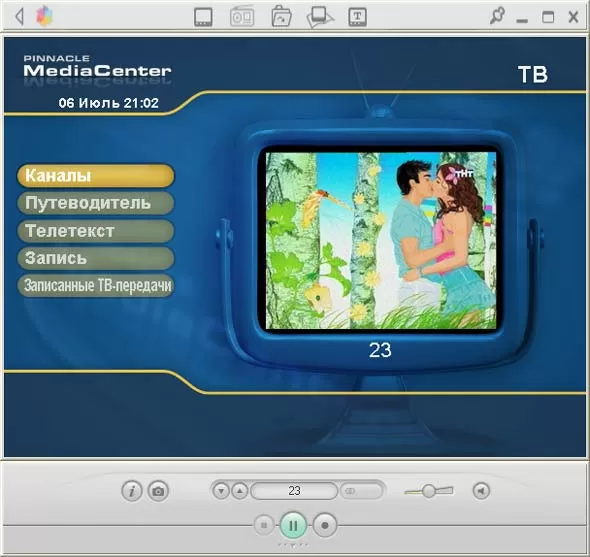Select the Каналы menu item
Screen dimensions: 590x557
(96, 175)
